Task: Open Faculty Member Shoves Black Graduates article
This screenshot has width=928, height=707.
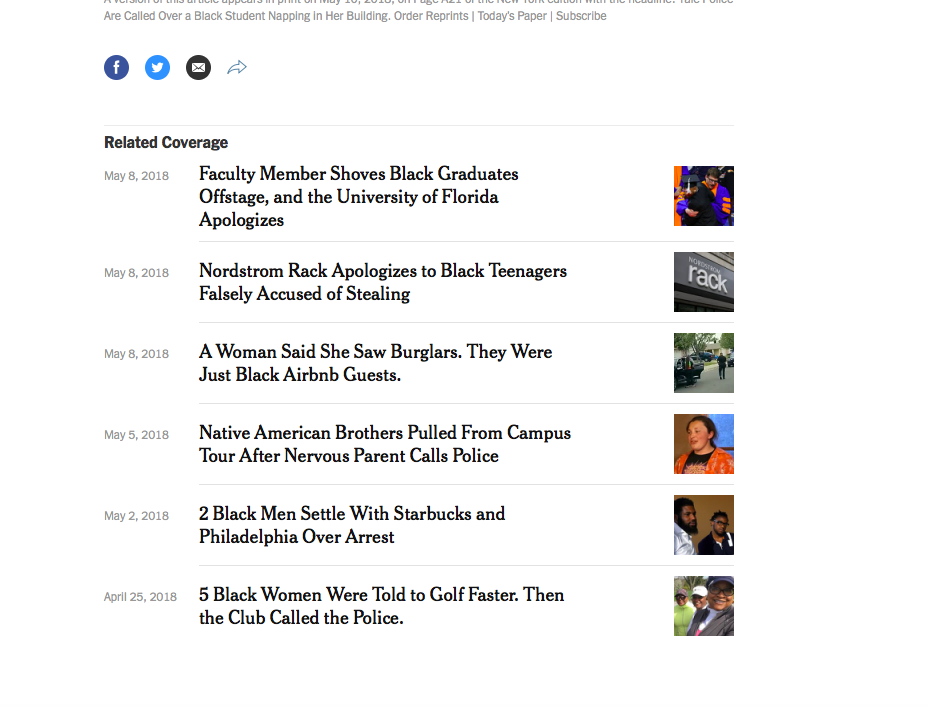Action: coord(359,197)
